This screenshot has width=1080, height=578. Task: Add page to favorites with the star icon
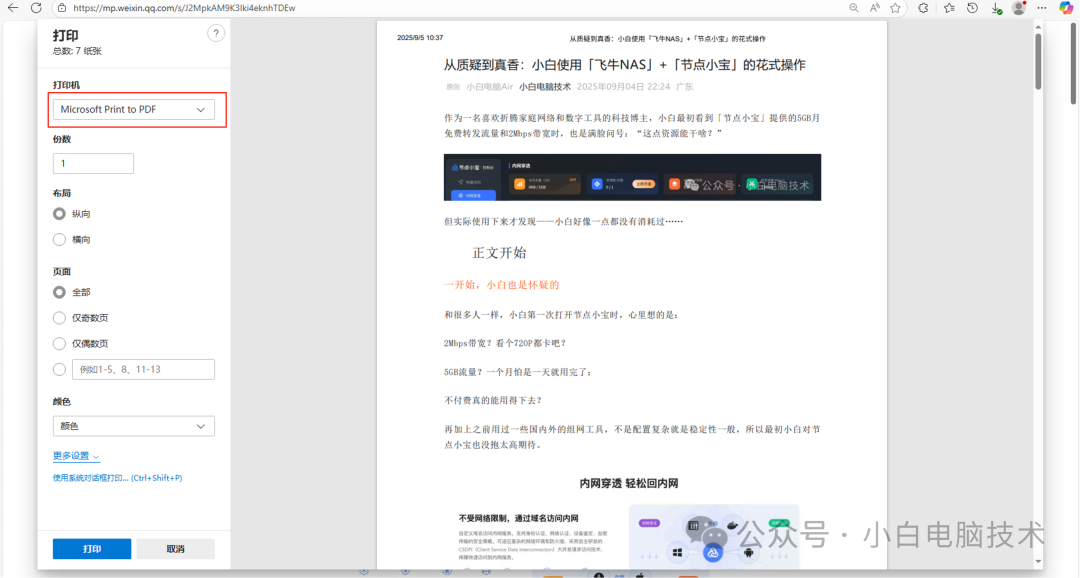click(x=895, y=8)
